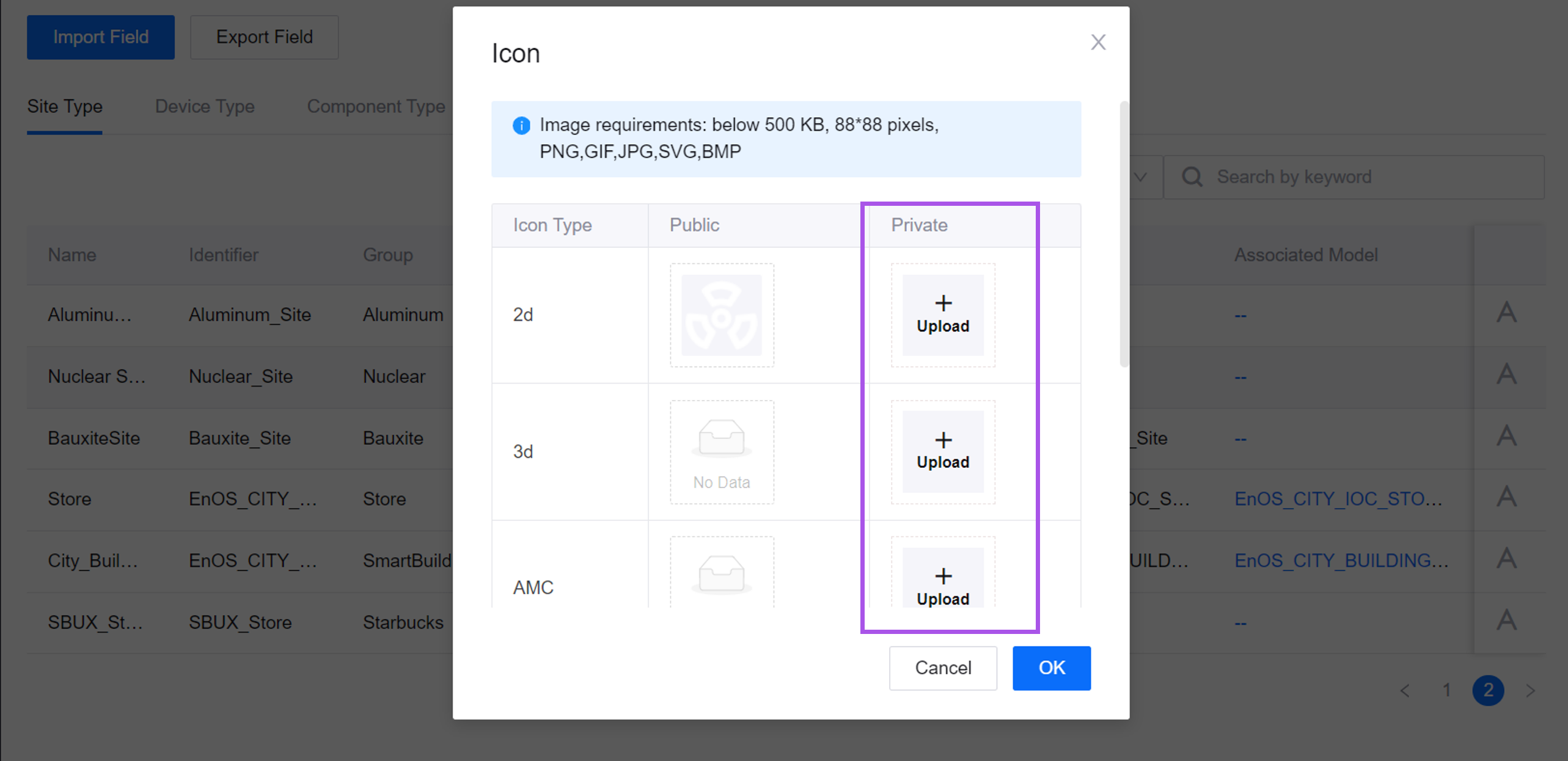Click the A icon in Aluminum row
Viewport: 1568px width, 761px height.
[x=1506, y=313]
